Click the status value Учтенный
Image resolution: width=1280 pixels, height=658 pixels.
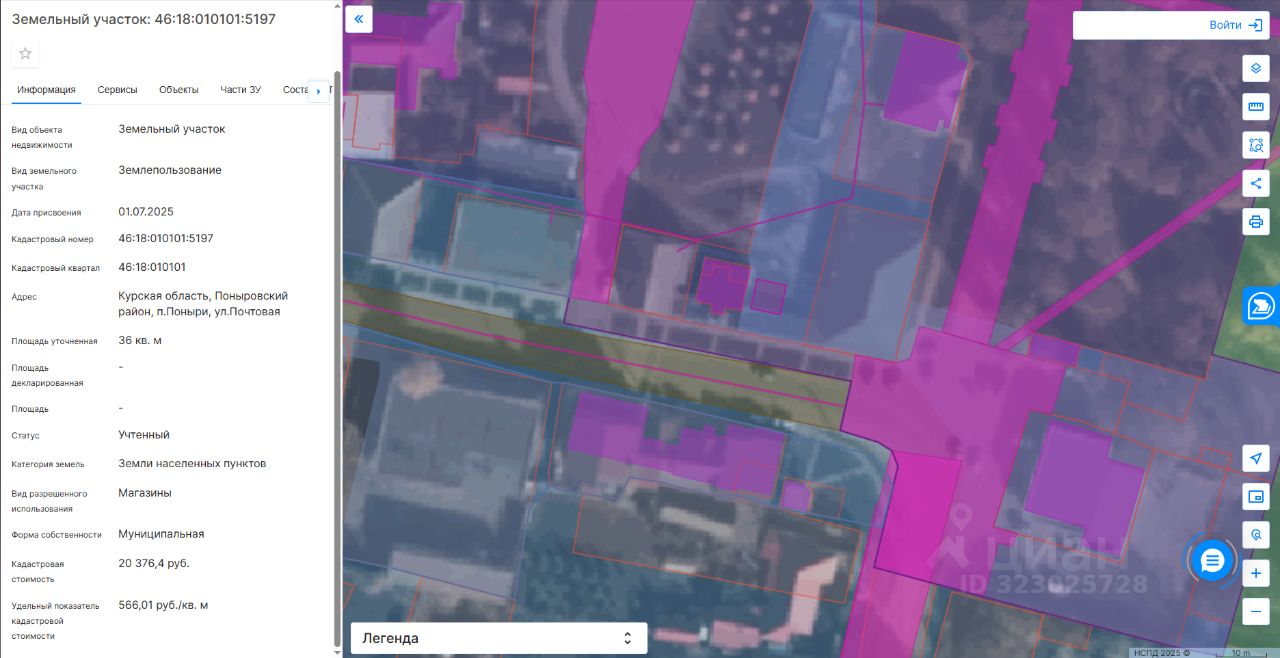(144, 435)
